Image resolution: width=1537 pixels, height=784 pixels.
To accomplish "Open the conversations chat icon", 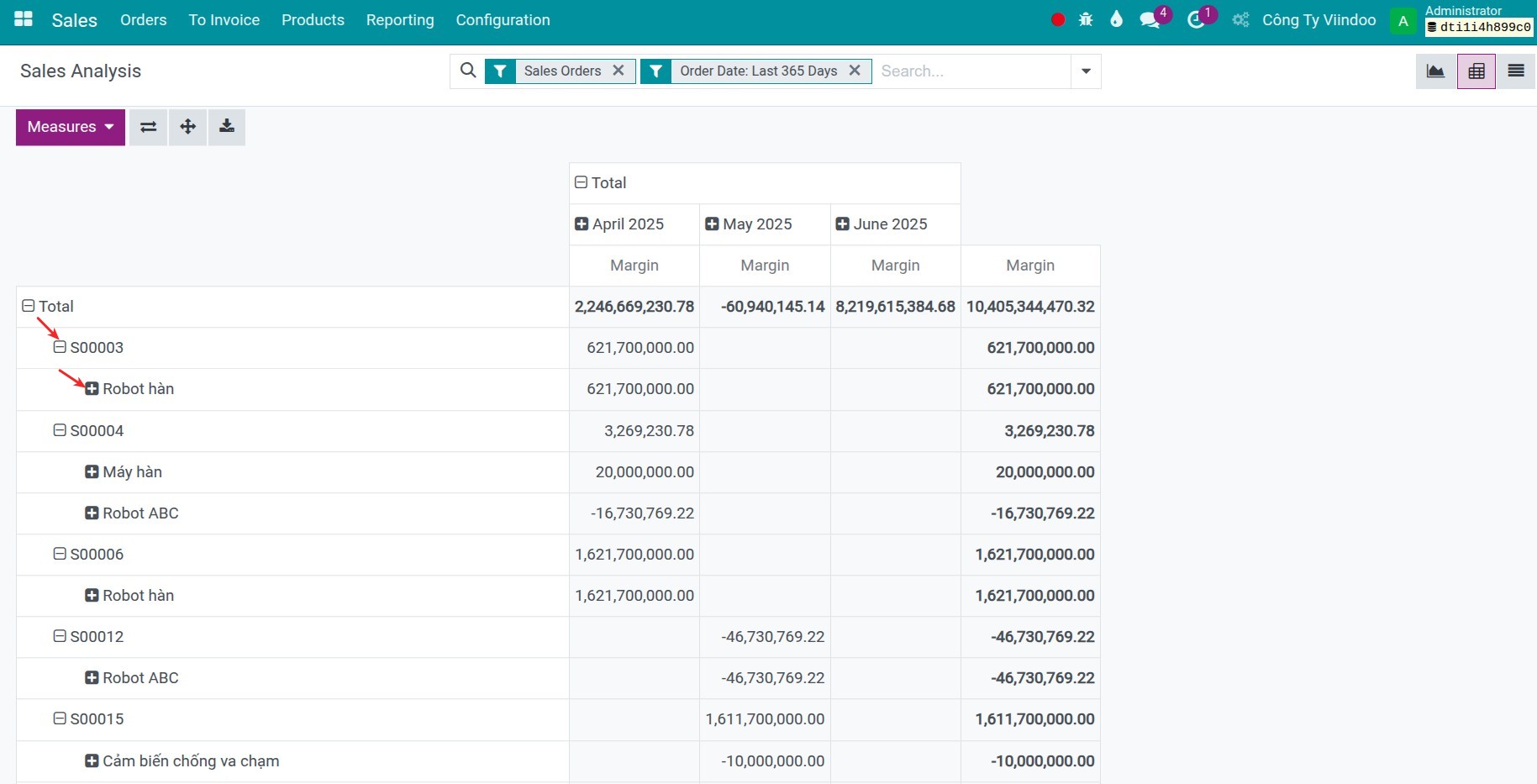I will 1149,20.
